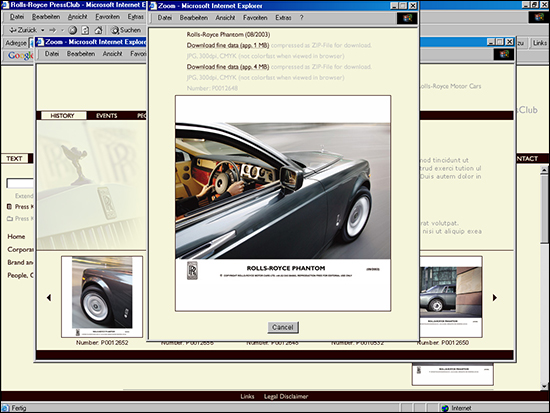Open Datei menu in PressClub window
Viewport: 550px width, 413px height.
(x=17, y=17)
